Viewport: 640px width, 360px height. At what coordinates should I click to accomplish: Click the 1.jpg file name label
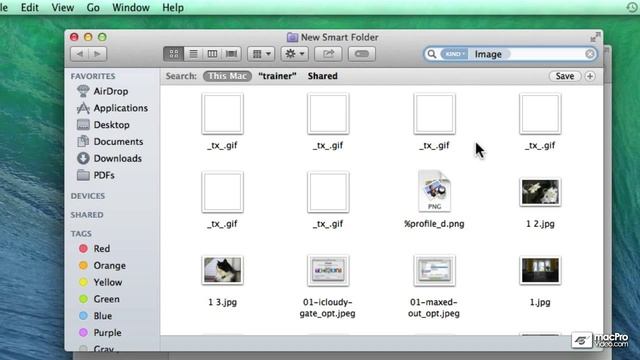click(540, 302)
